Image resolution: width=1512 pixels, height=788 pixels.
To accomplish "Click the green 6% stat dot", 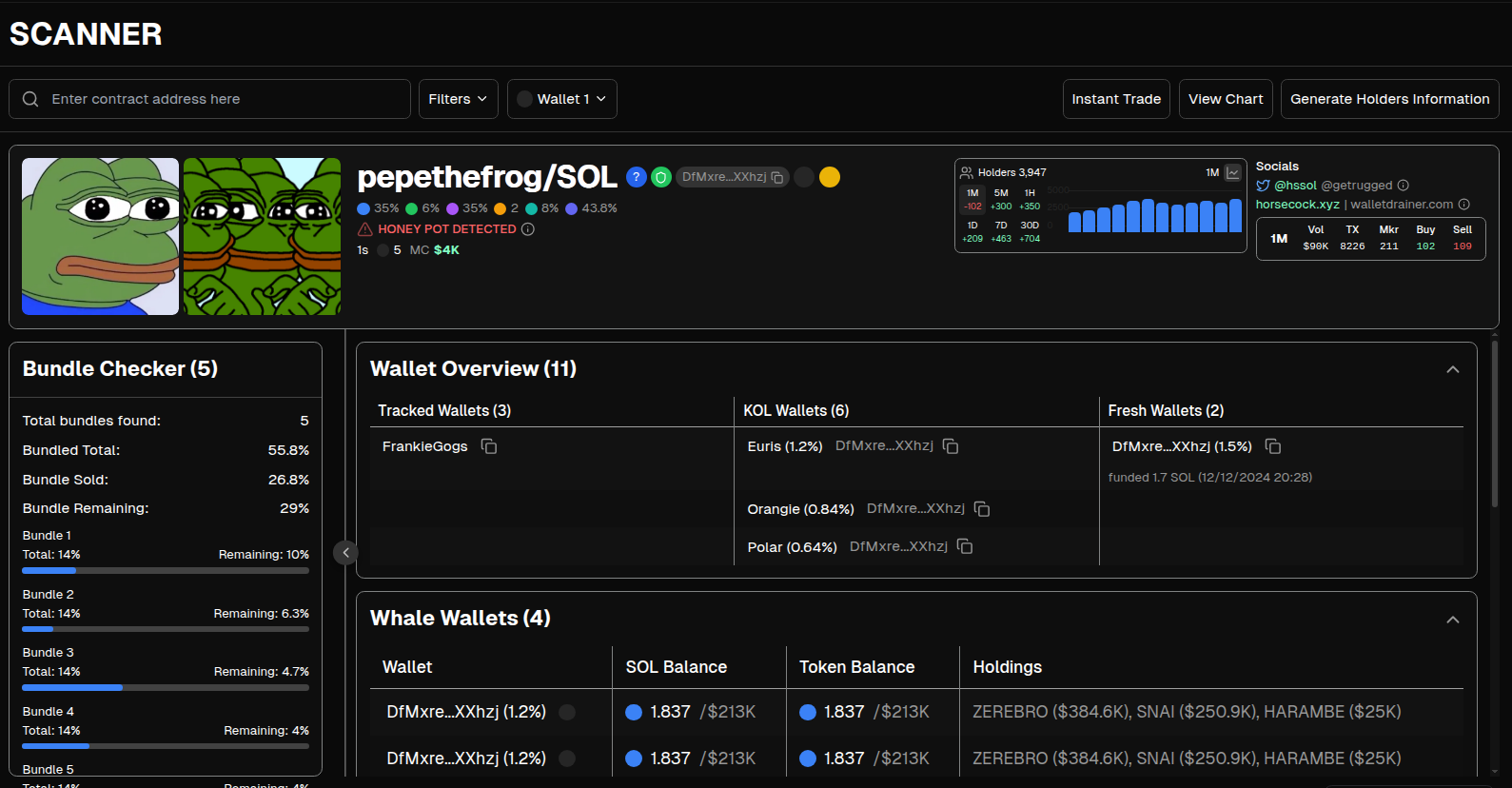I will [412, 208].
